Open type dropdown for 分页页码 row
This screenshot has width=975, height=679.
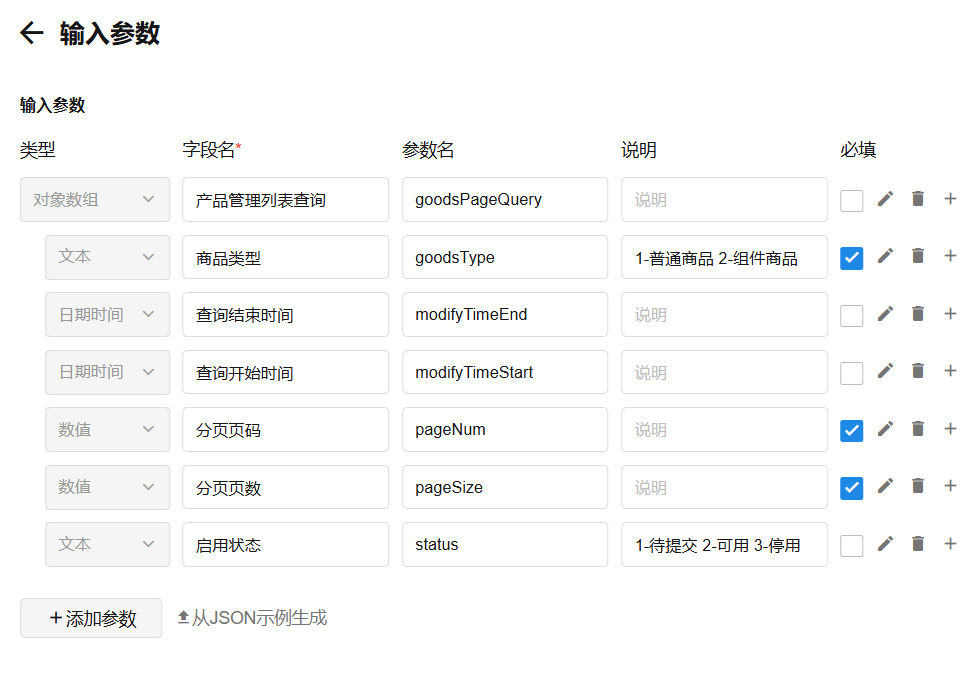coord(108,430)
